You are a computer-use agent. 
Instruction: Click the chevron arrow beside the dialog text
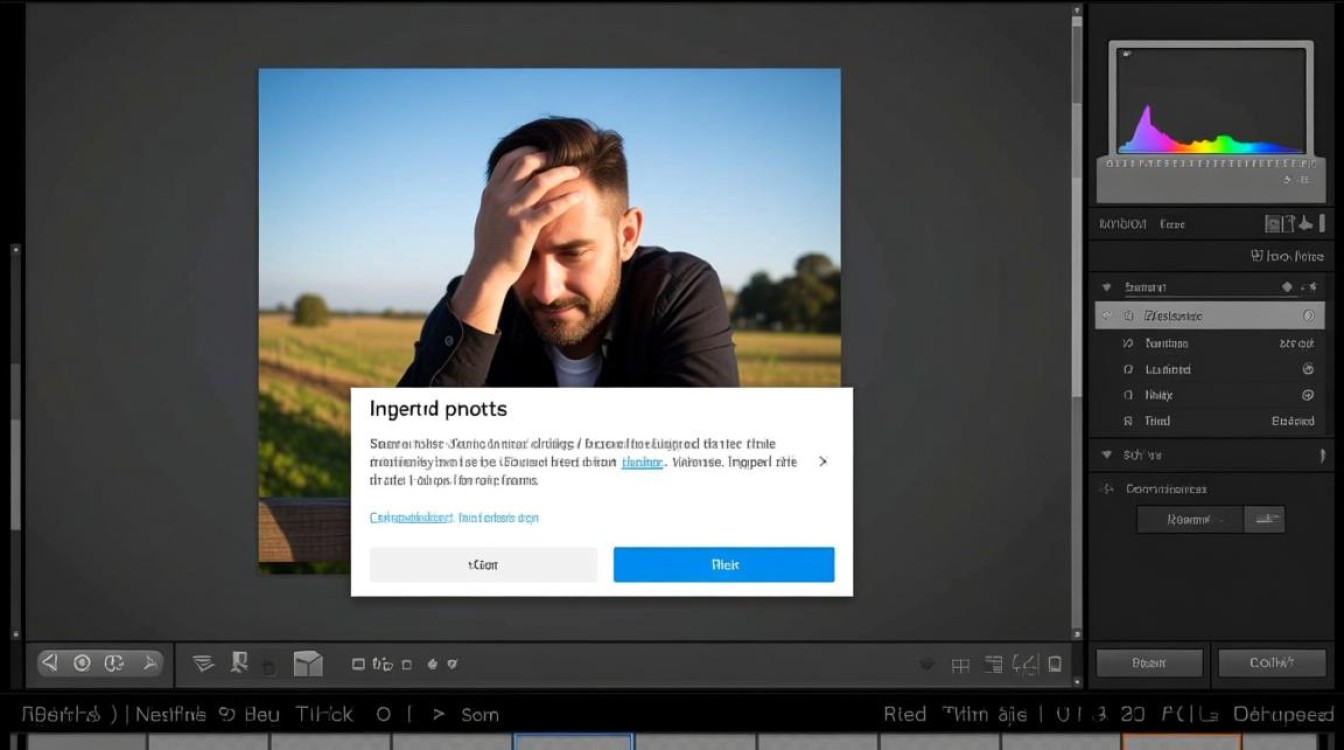pyautogui.click(x=823, y=462)
